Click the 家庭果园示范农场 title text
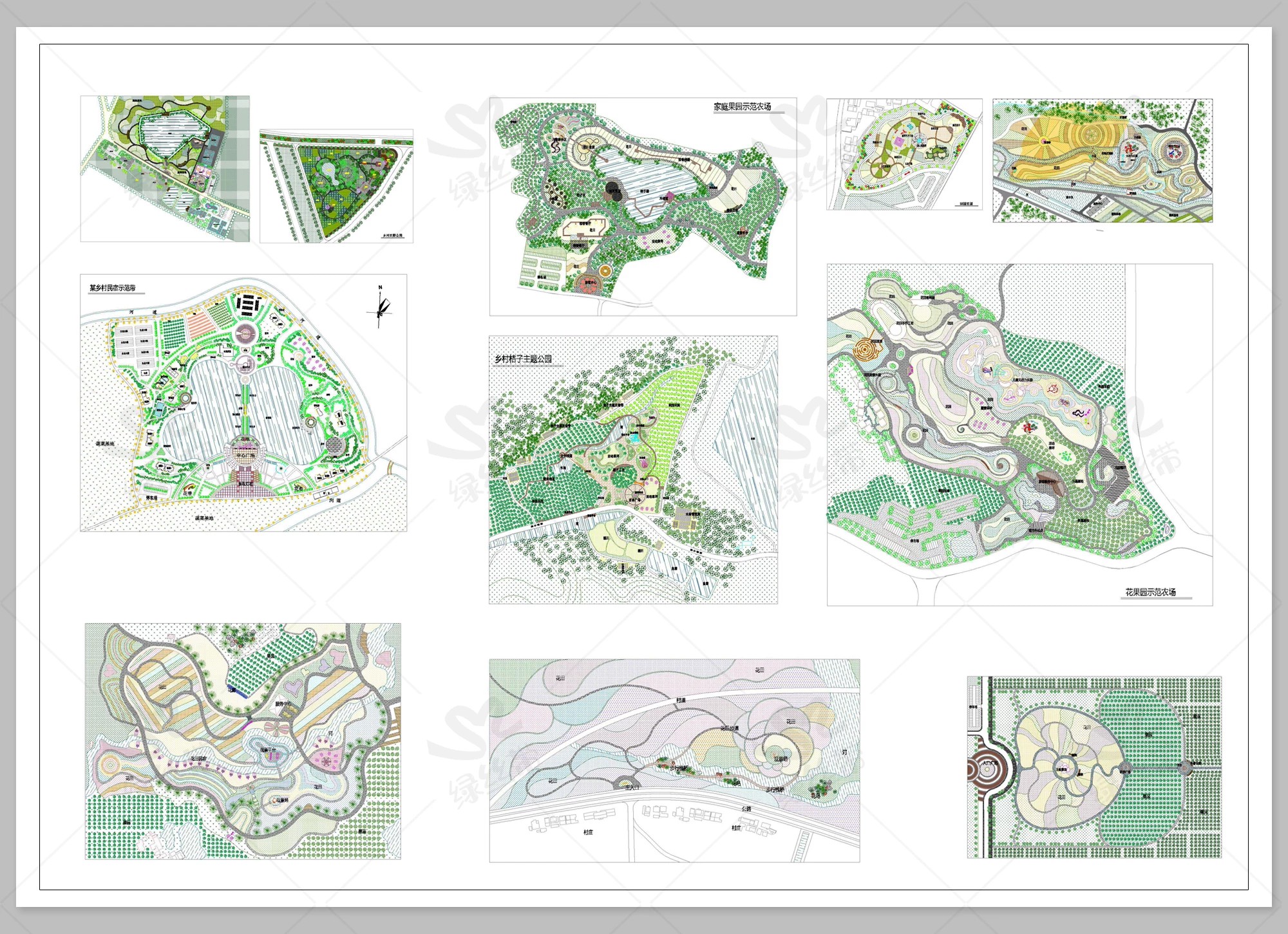This screenshot has height=934, width=1288. pyautogui.click(x=742, y=107)
